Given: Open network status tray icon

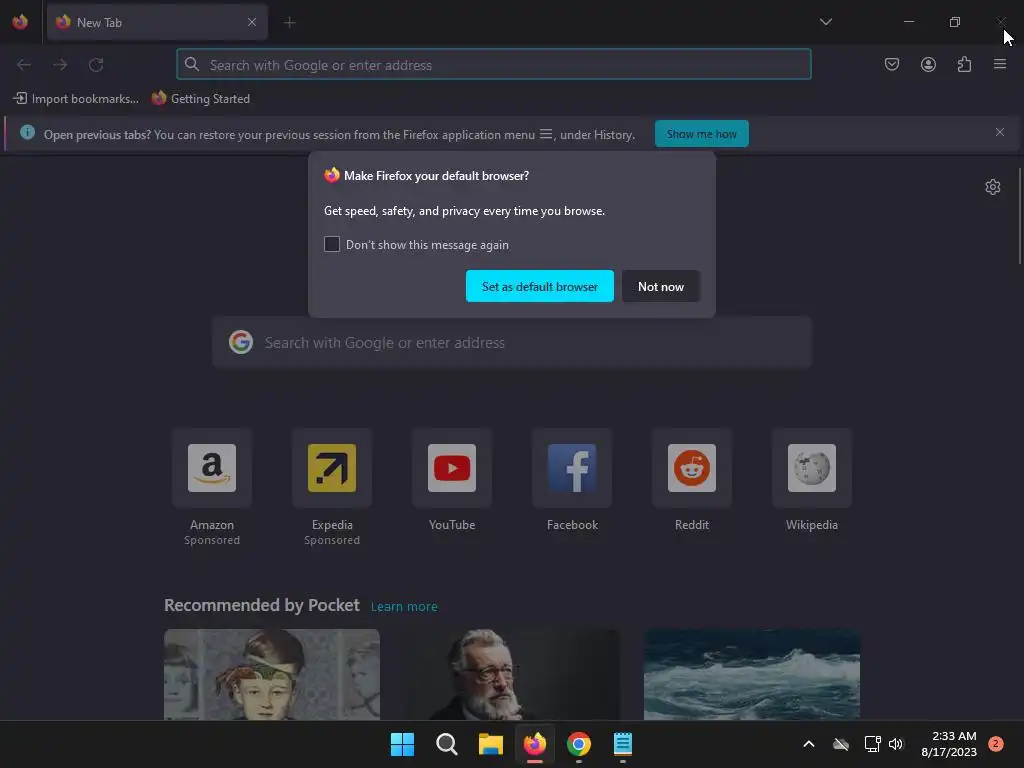Looking at the screenshot, I should [872, 744].
